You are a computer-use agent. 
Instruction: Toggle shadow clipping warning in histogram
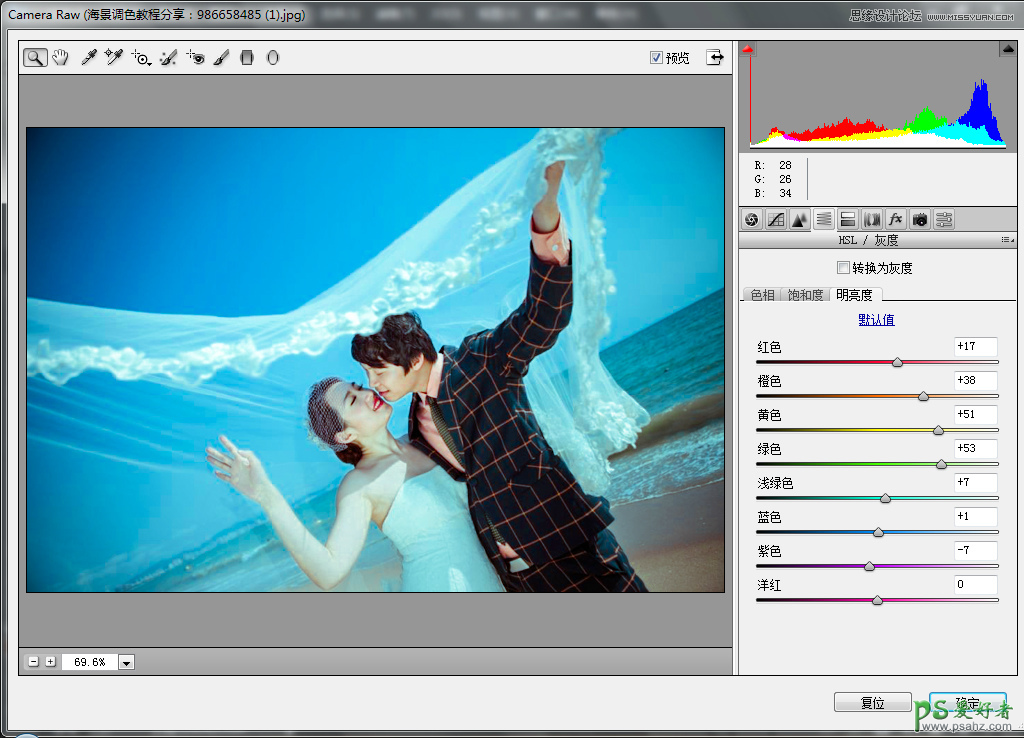point(747,50)
